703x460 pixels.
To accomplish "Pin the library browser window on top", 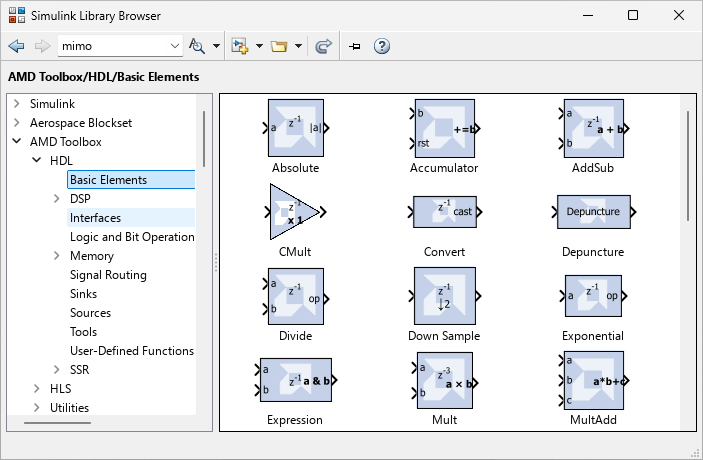I will pos(354,46).
